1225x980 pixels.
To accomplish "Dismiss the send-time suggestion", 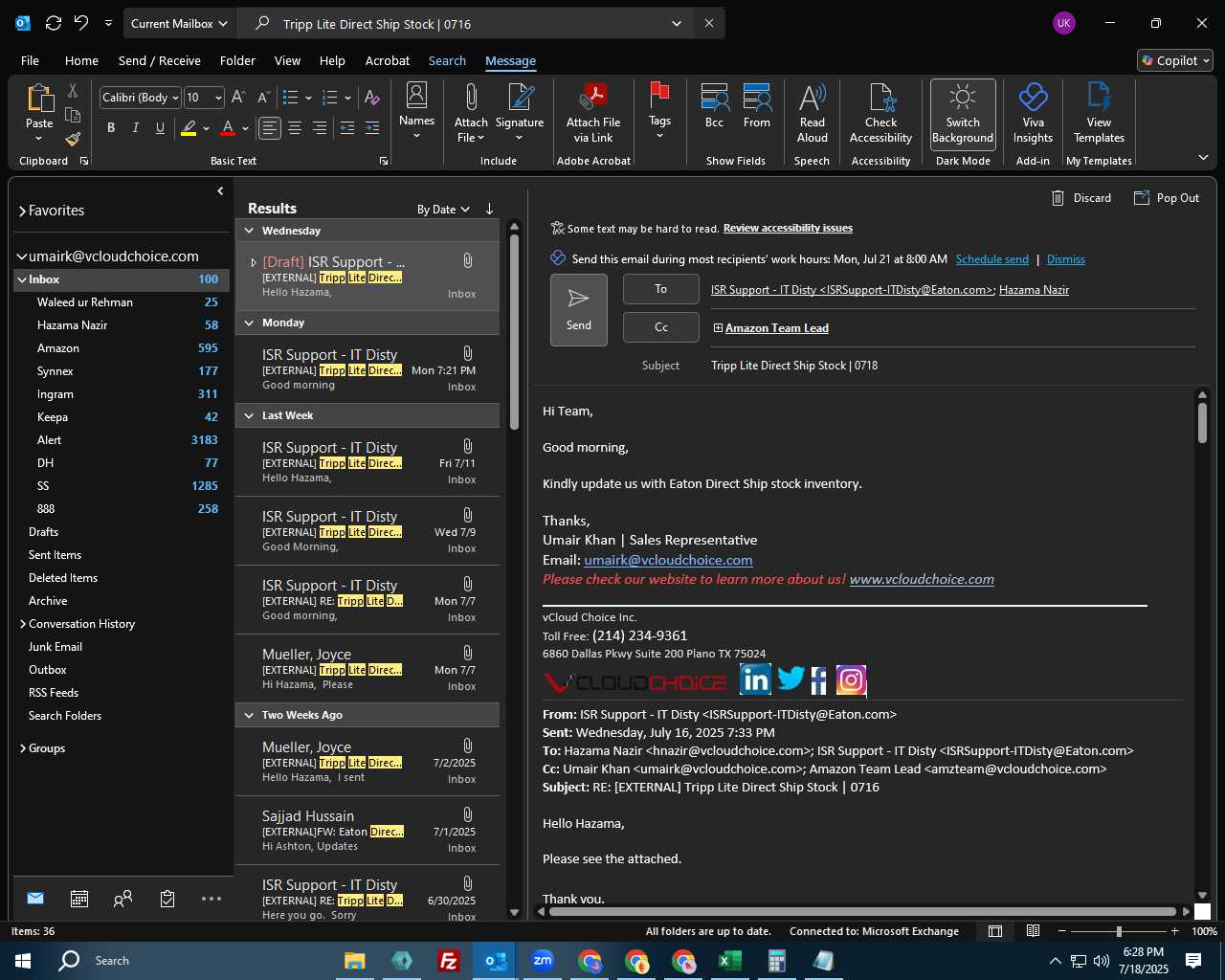I will coord(1066,259).
